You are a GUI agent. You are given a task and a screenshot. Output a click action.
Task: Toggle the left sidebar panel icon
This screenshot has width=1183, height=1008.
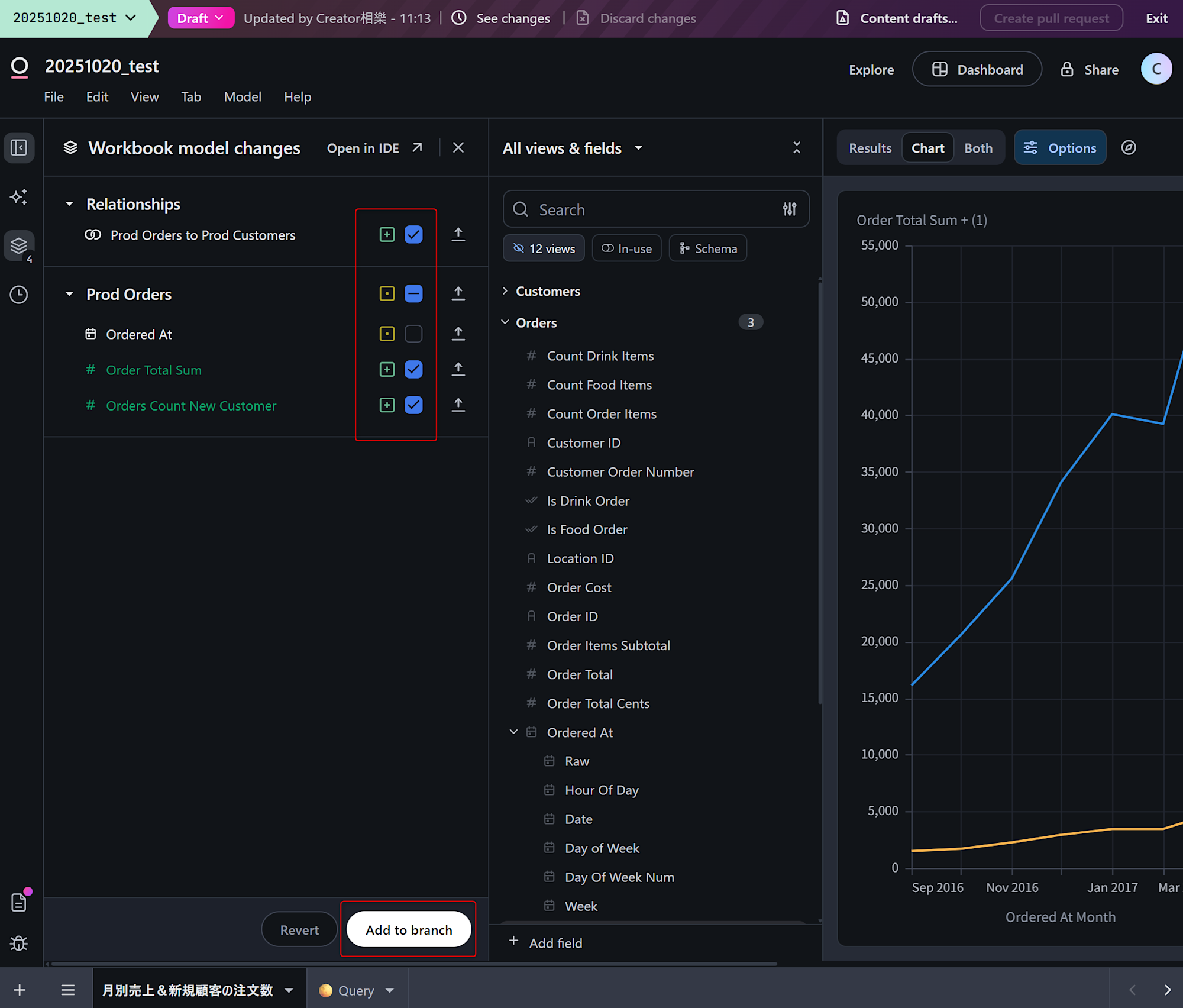point(19,148)
